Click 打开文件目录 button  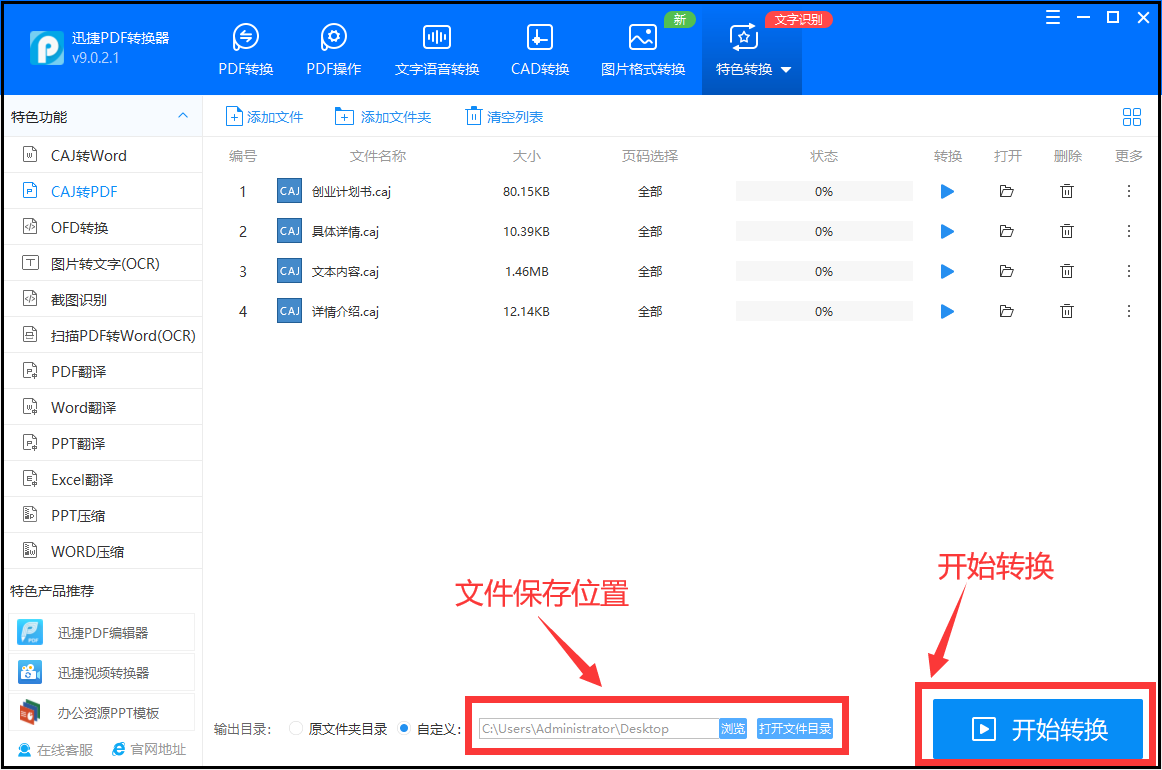pos(794,728)
